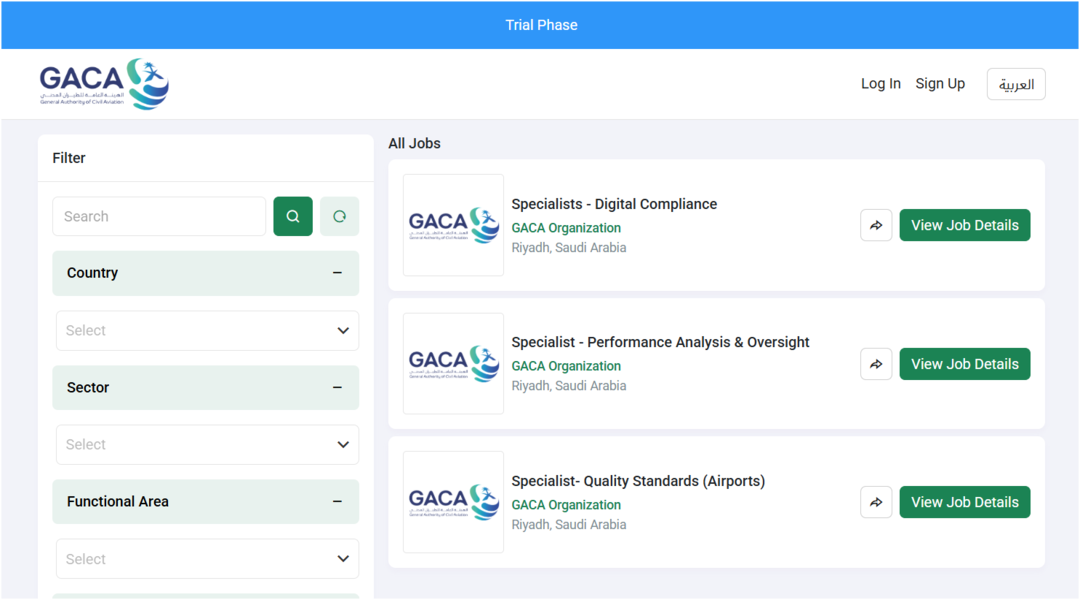This screenshot has height=600, width=1080.
Task: View Job Details for Quality Standards (Airports)
Action: (x=965, y=502)
